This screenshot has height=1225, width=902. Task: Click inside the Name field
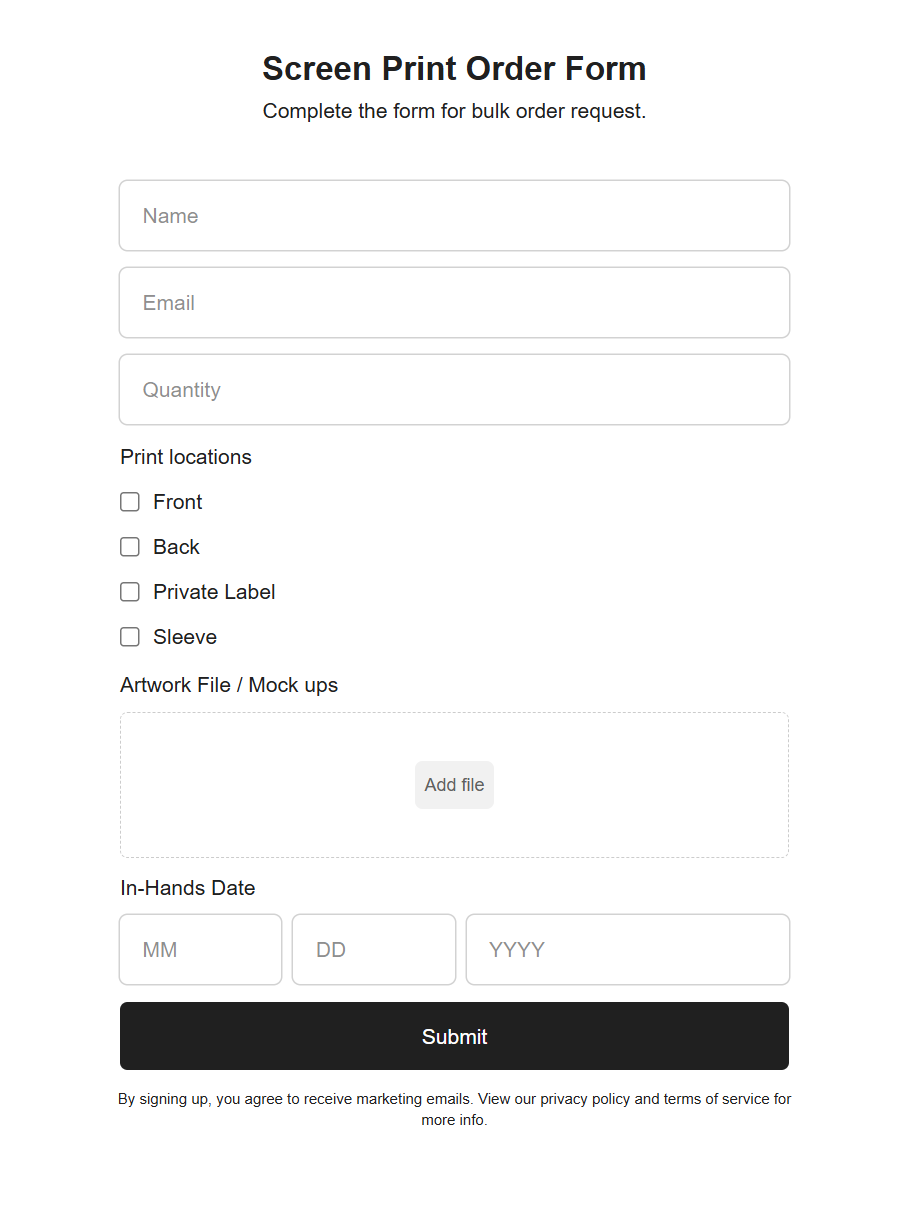click(454, 215)
